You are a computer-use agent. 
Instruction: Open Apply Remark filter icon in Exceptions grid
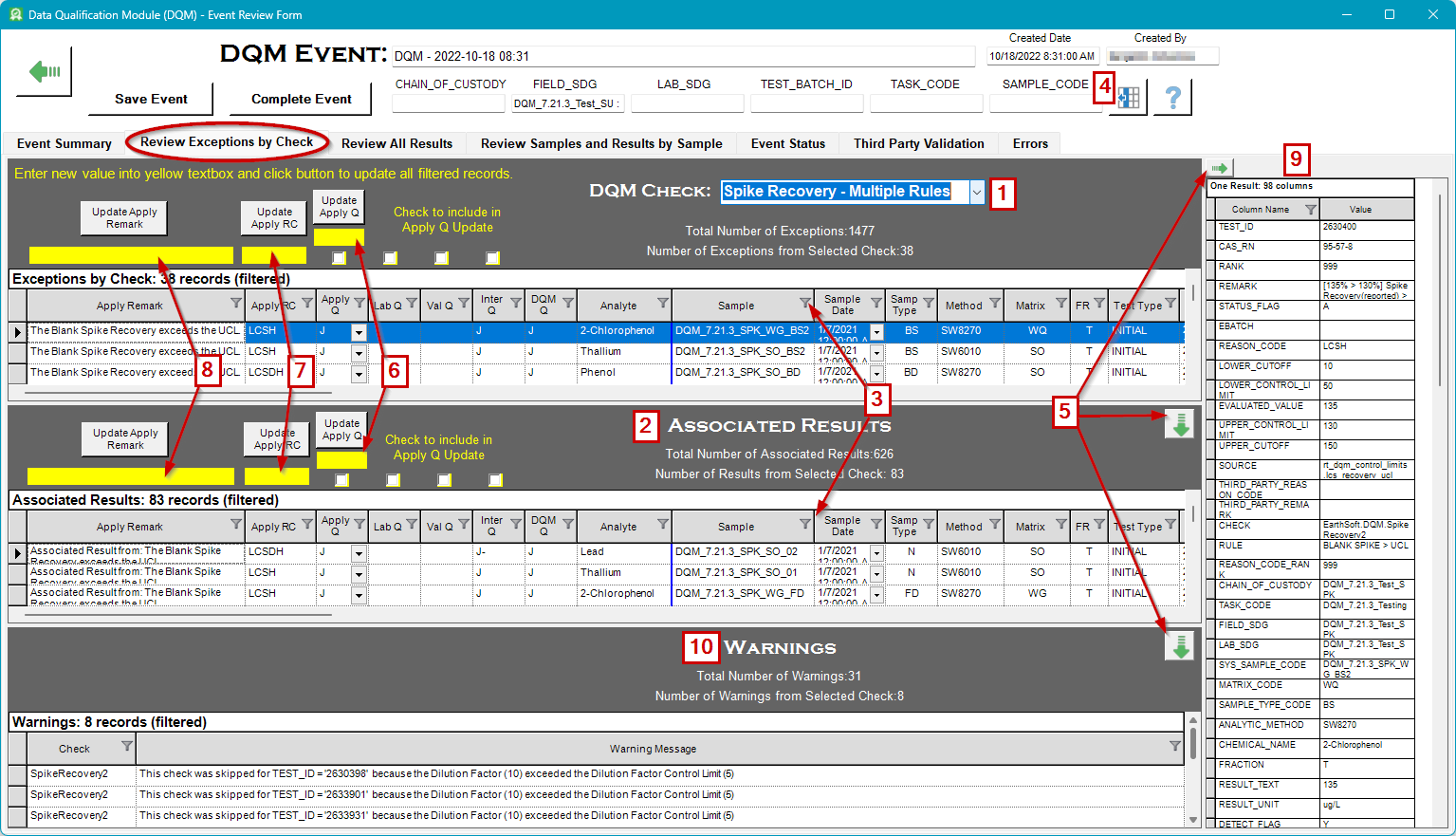[x=236, y=304]
